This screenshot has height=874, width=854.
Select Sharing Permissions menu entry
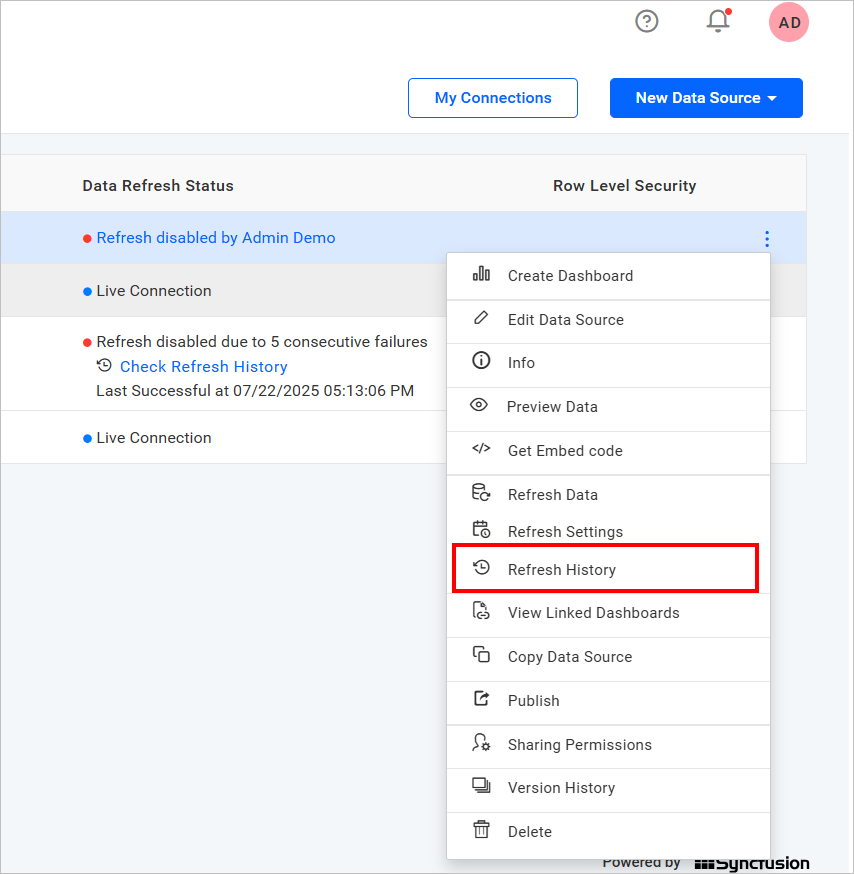tap(579, 745)
